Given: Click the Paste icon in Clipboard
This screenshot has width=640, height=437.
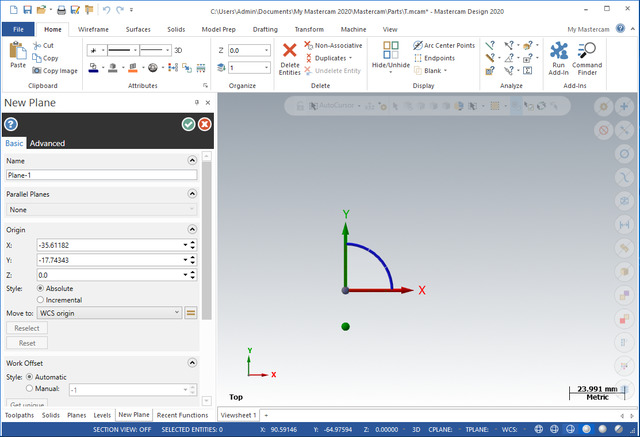Looking at the screenshot, I should tap(17, 50).
